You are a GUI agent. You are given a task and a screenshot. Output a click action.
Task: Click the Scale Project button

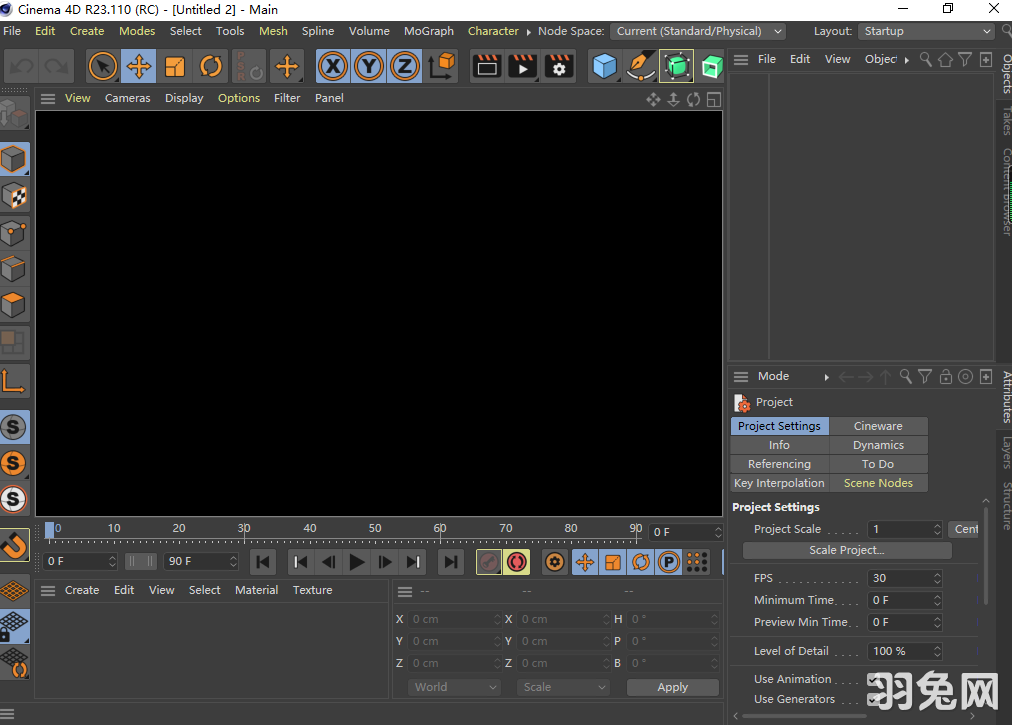(x=846, y=549)
